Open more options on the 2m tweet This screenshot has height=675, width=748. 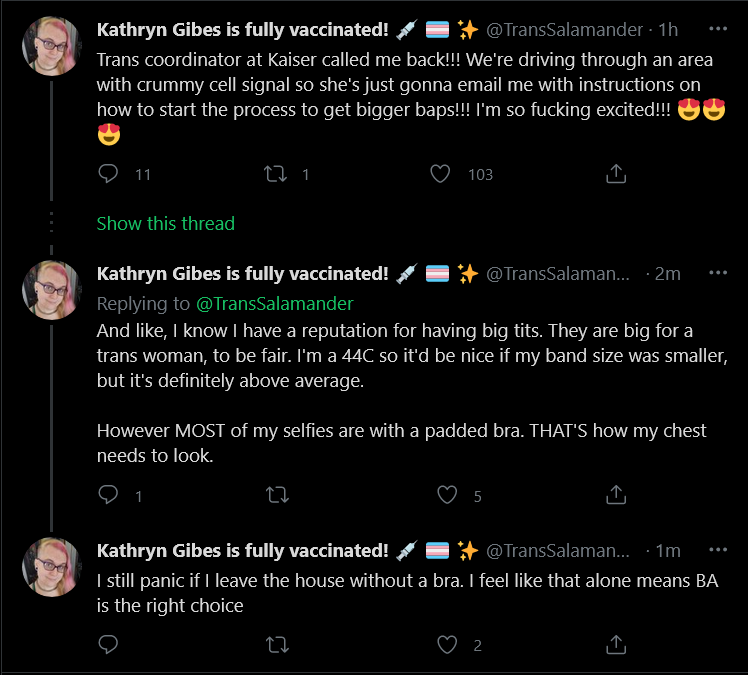718,273
